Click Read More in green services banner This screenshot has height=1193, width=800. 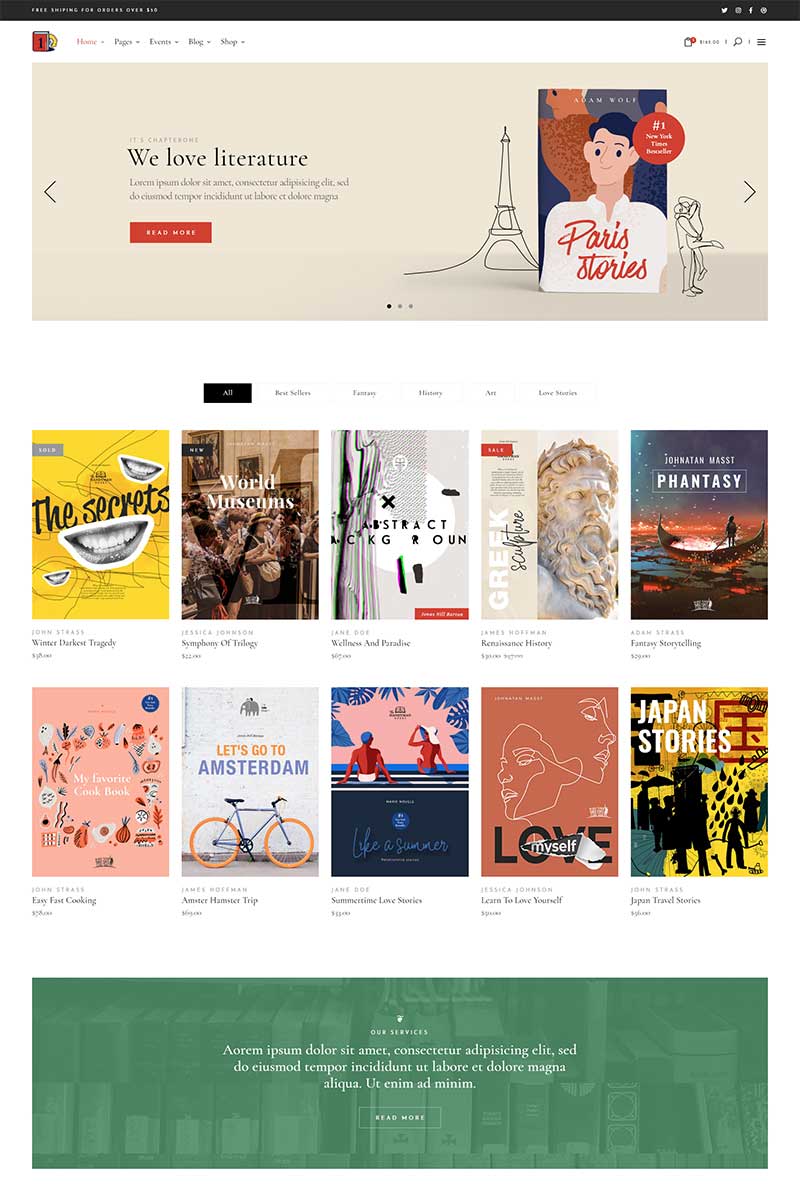400,1117
